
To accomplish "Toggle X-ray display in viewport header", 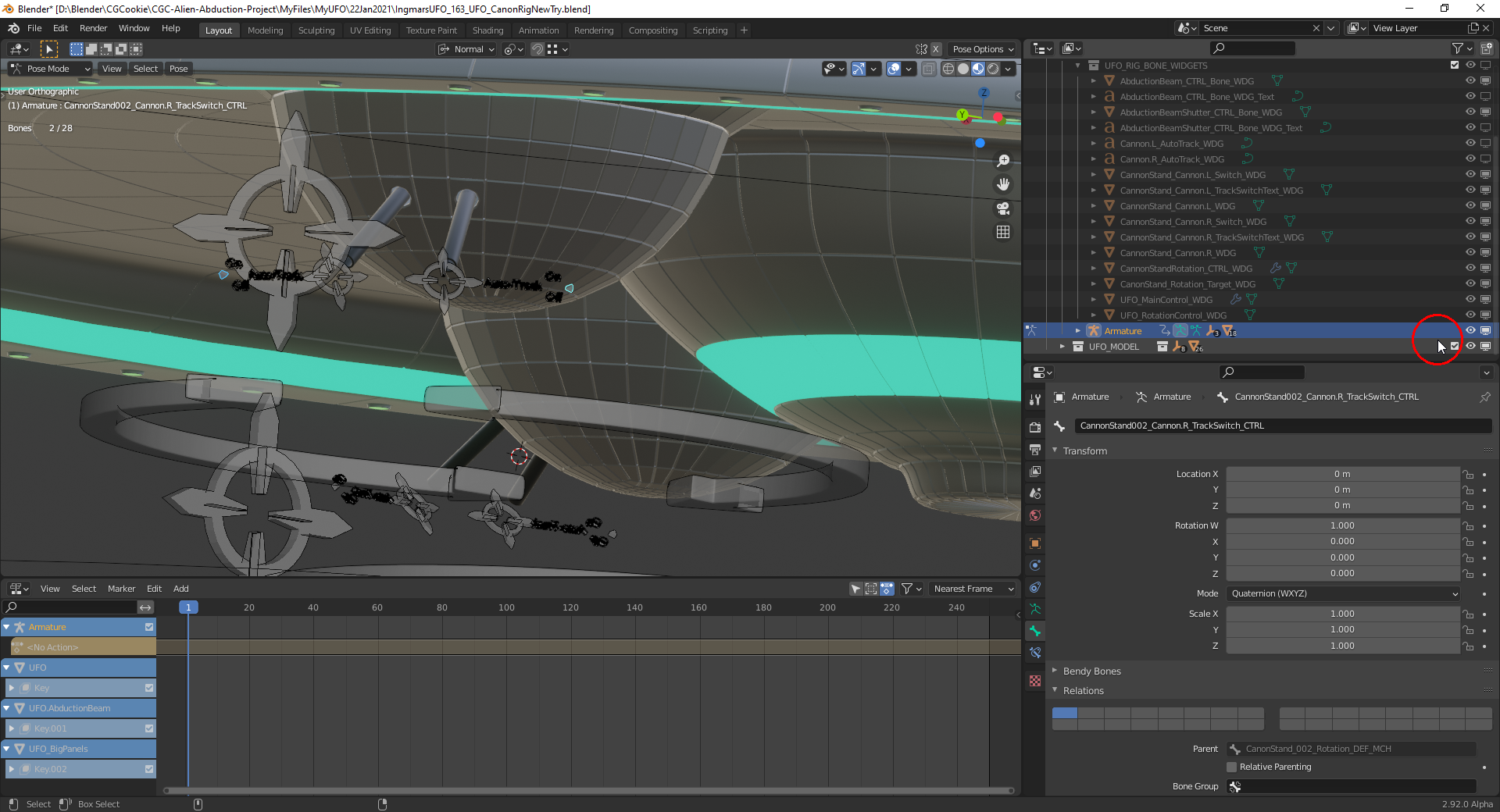I will 928,69.
